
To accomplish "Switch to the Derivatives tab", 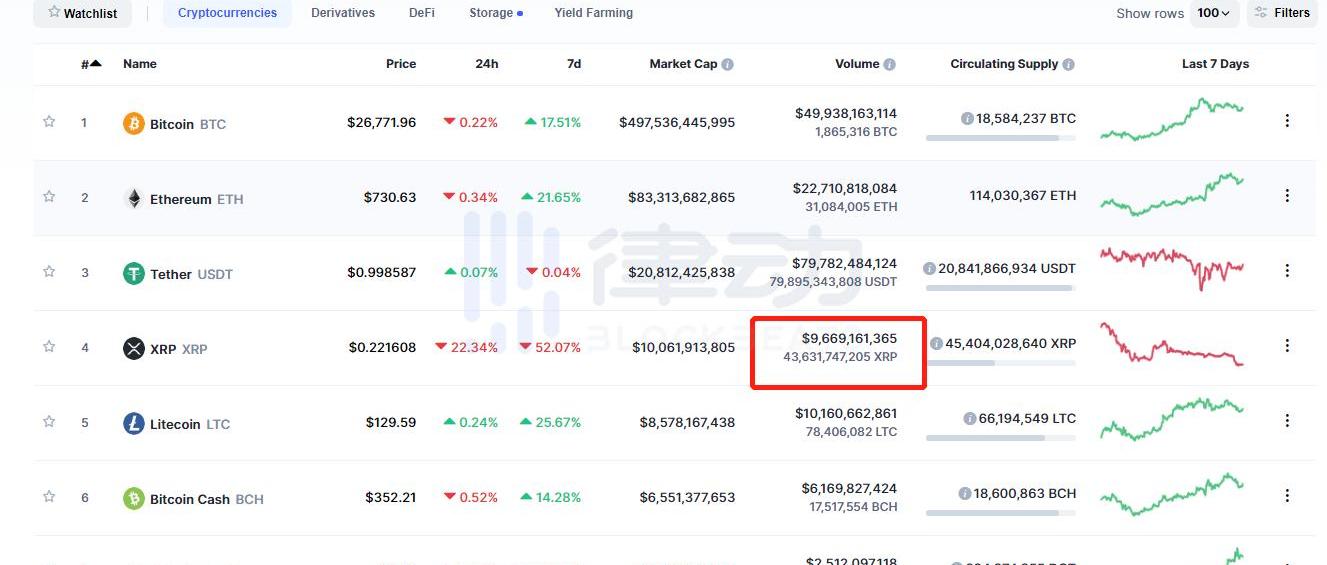I will pos(343,13).
